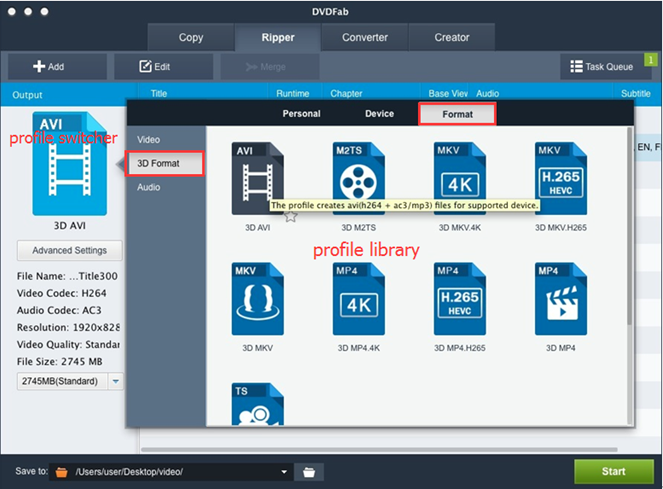
Task: Open the Personal profile tab
Action: tap(301, 114)
